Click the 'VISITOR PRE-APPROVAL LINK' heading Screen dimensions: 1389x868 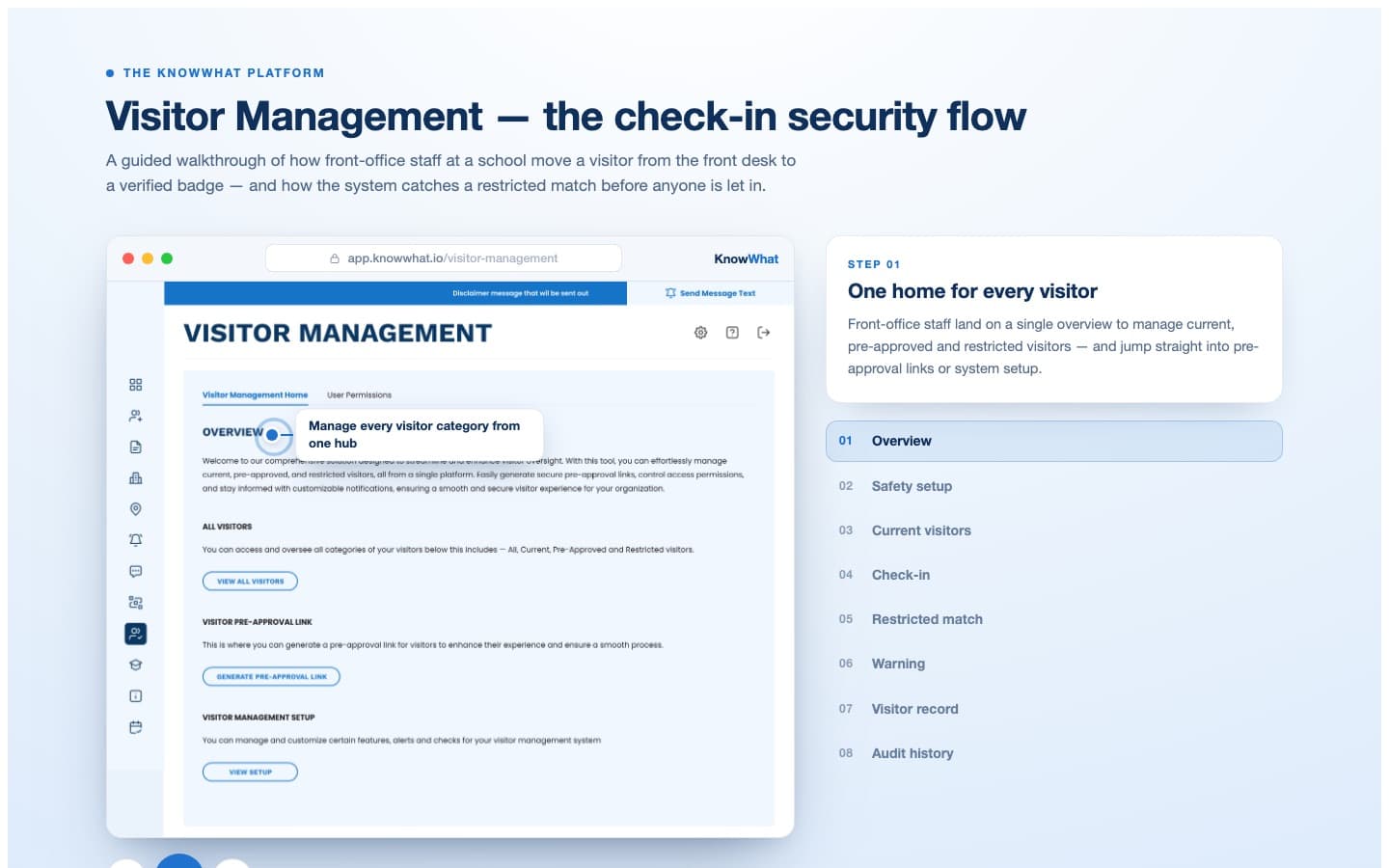pos(257,622)
